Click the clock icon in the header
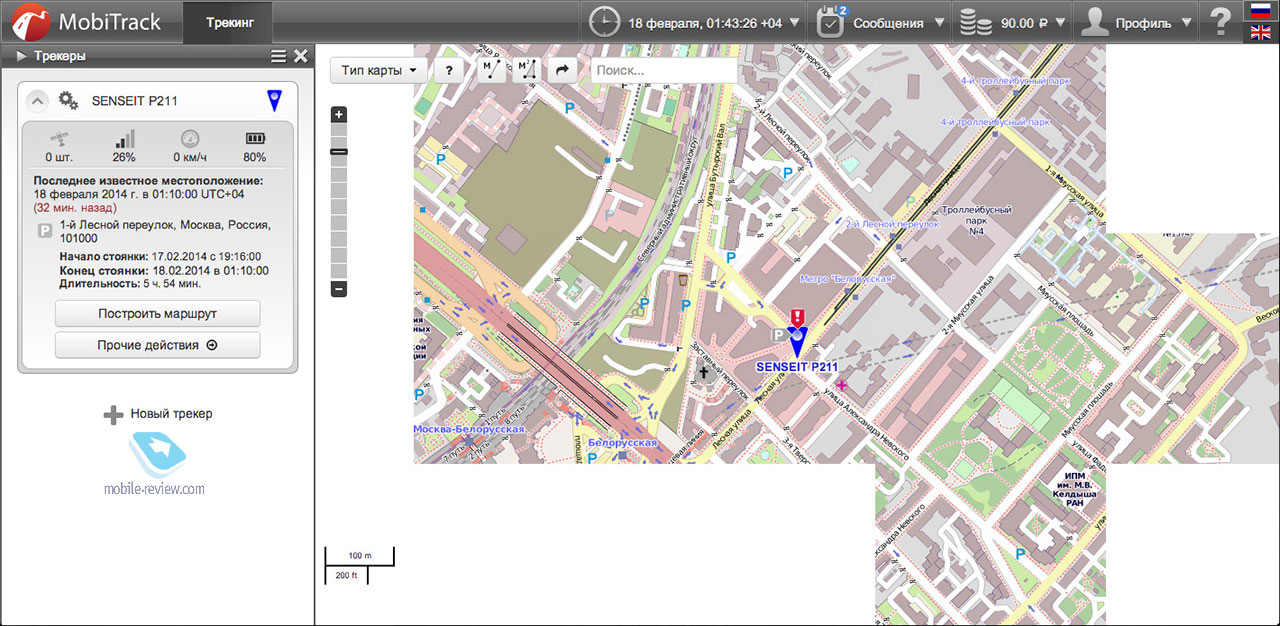 click(604, 21)
